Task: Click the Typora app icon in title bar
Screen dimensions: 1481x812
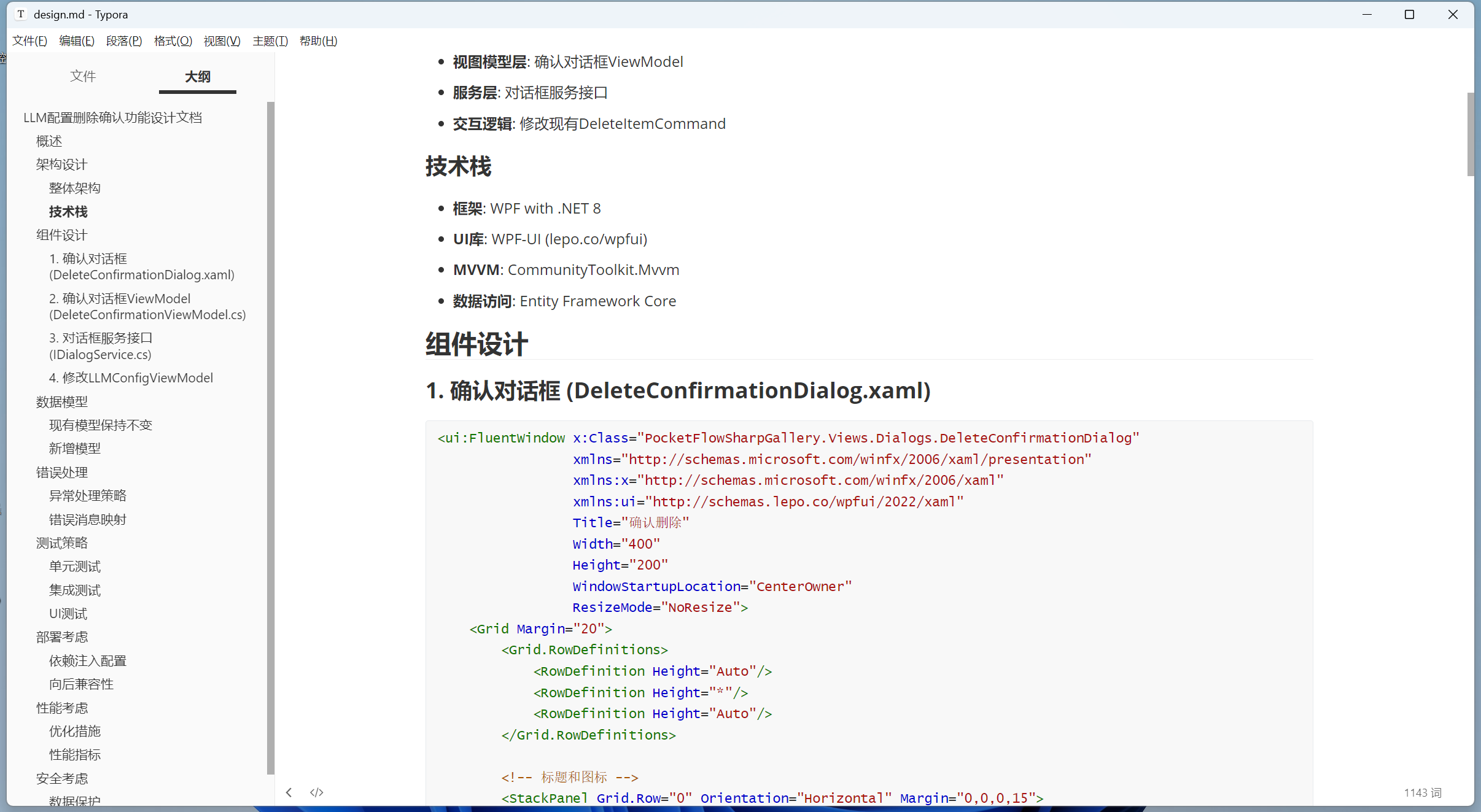Action: 21,14
